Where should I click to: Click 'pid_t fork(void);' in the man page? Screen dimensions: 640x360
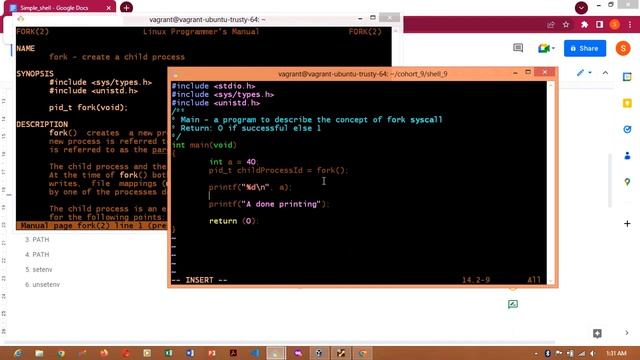pos(88,107)
